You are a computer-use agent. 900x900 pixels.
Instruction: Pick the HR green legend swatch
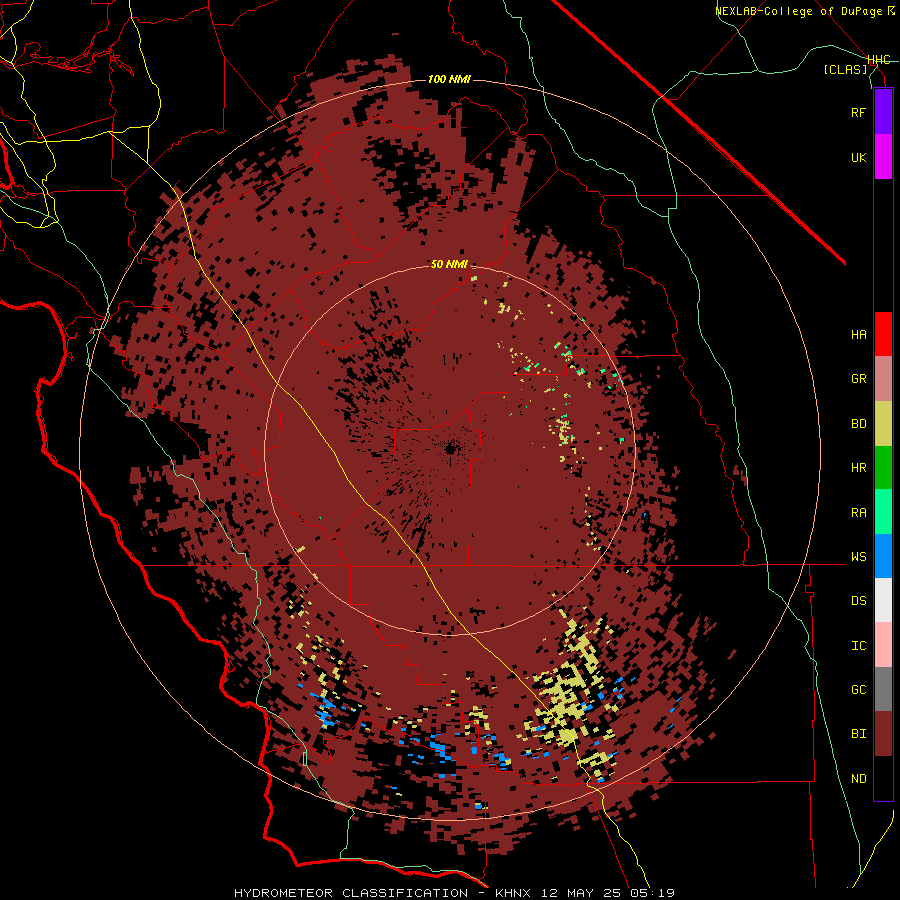pos(883,468)
